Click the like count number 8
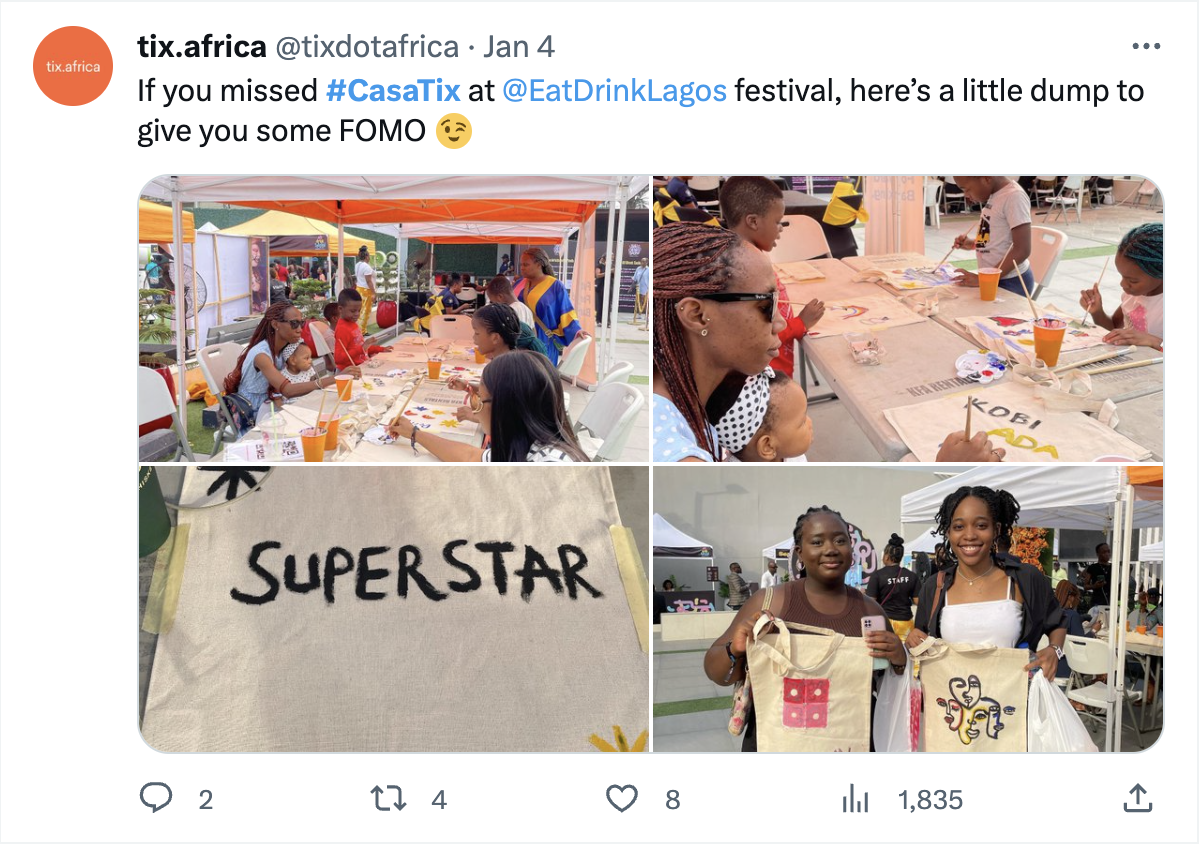1200x844 pixels. click(673, 799)
